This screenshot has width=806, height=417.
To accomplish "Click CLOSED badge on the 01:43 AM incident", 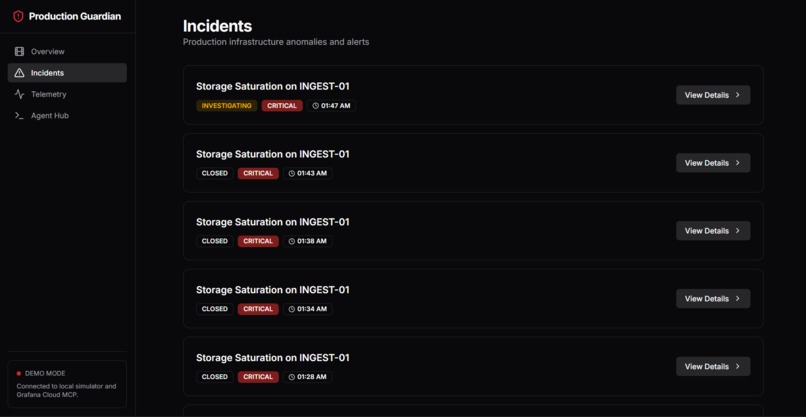I will click(x=215, y=174).
